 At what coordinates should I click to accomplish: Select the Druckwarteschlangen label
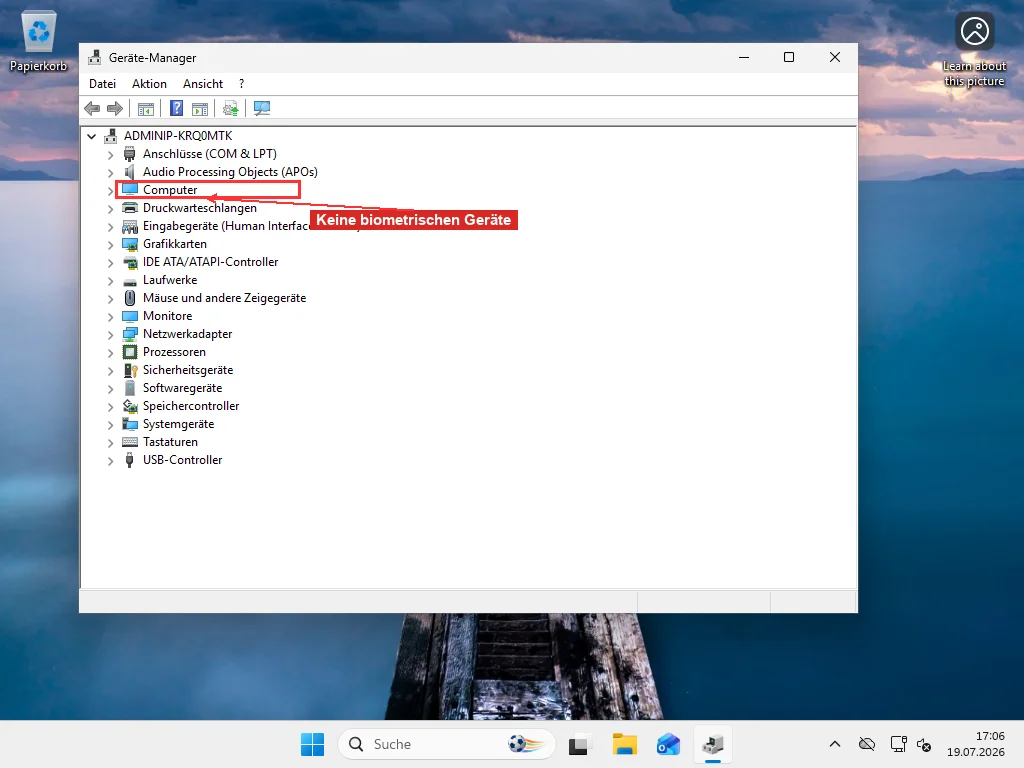pyautogui.click(x=200, y=208)
